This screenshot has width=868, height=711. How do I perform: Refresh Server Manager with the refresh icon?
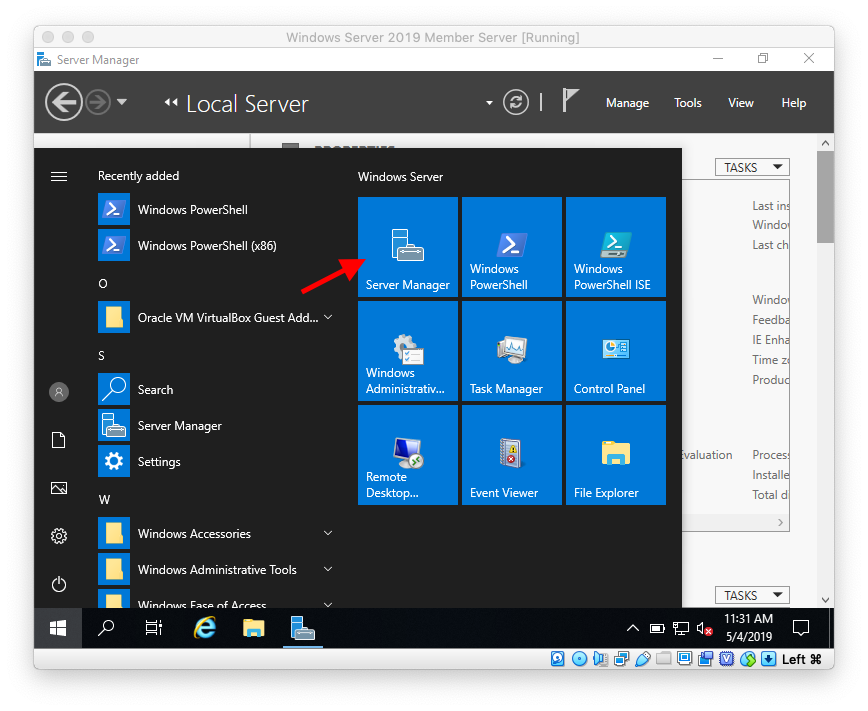[516, 102]
